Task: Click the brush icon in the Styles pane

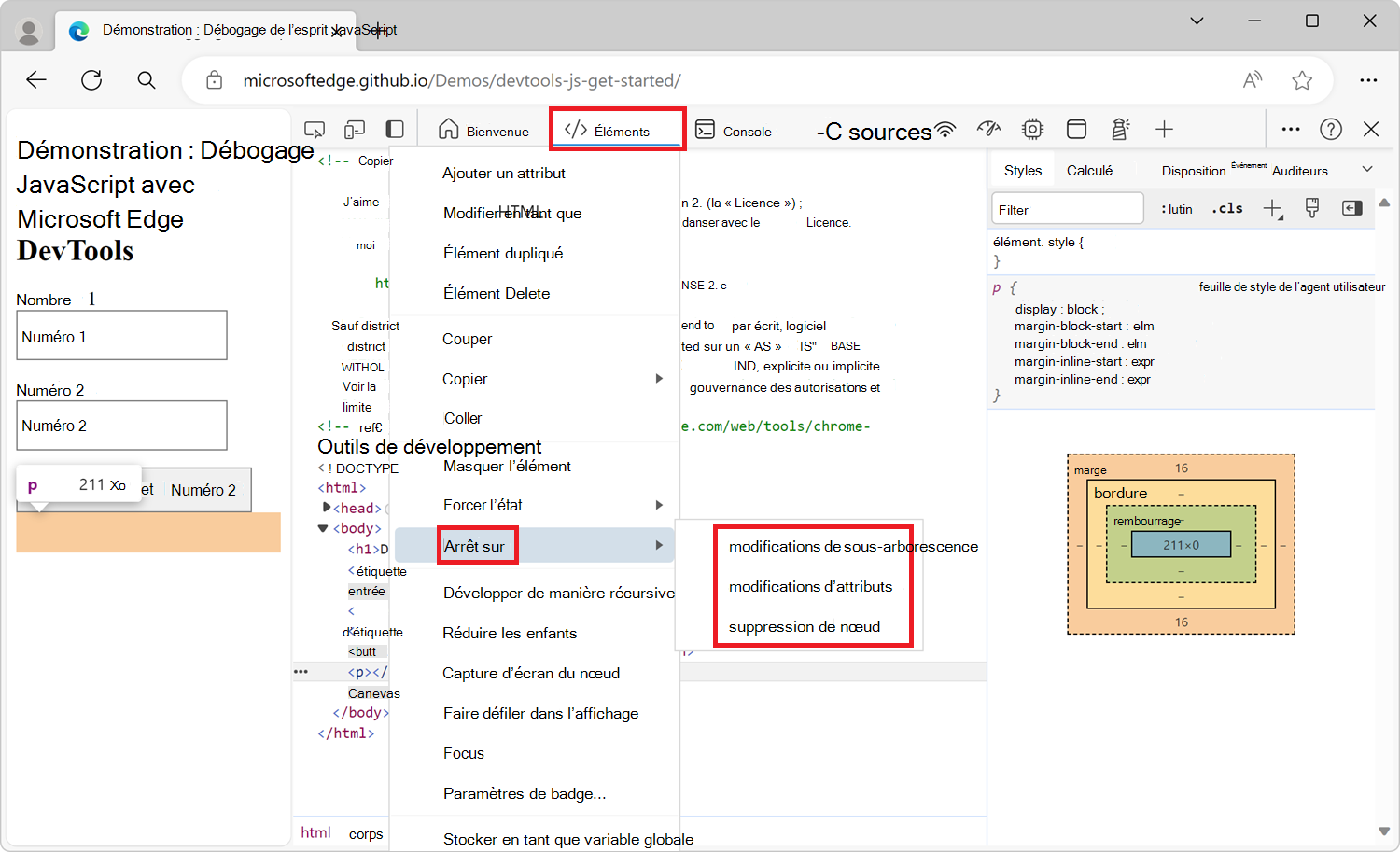Action: tap(1311, 207)
